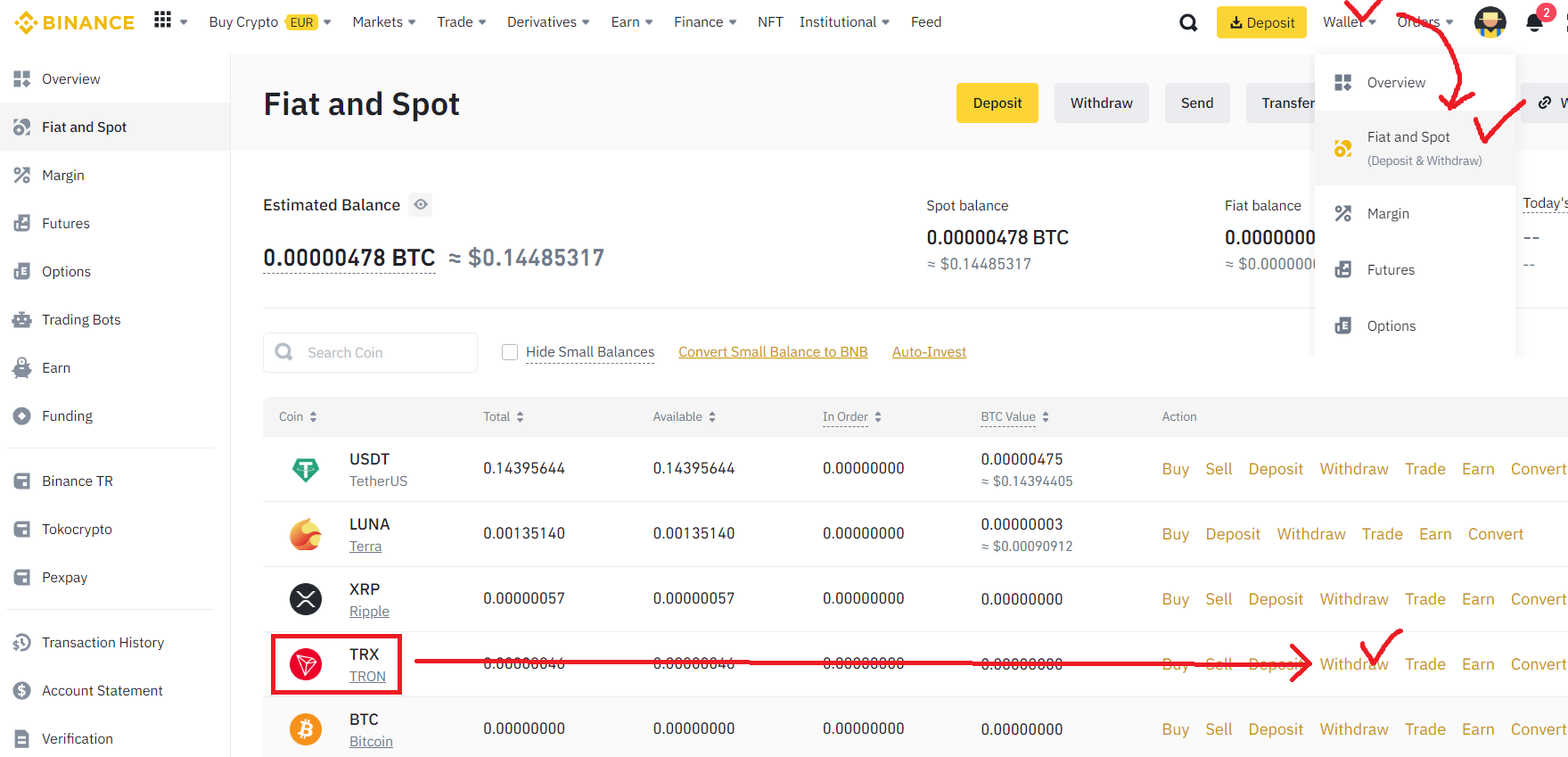Toggle estimated balance visibility eye icon

pyautogui.click(x=421, y=205)
